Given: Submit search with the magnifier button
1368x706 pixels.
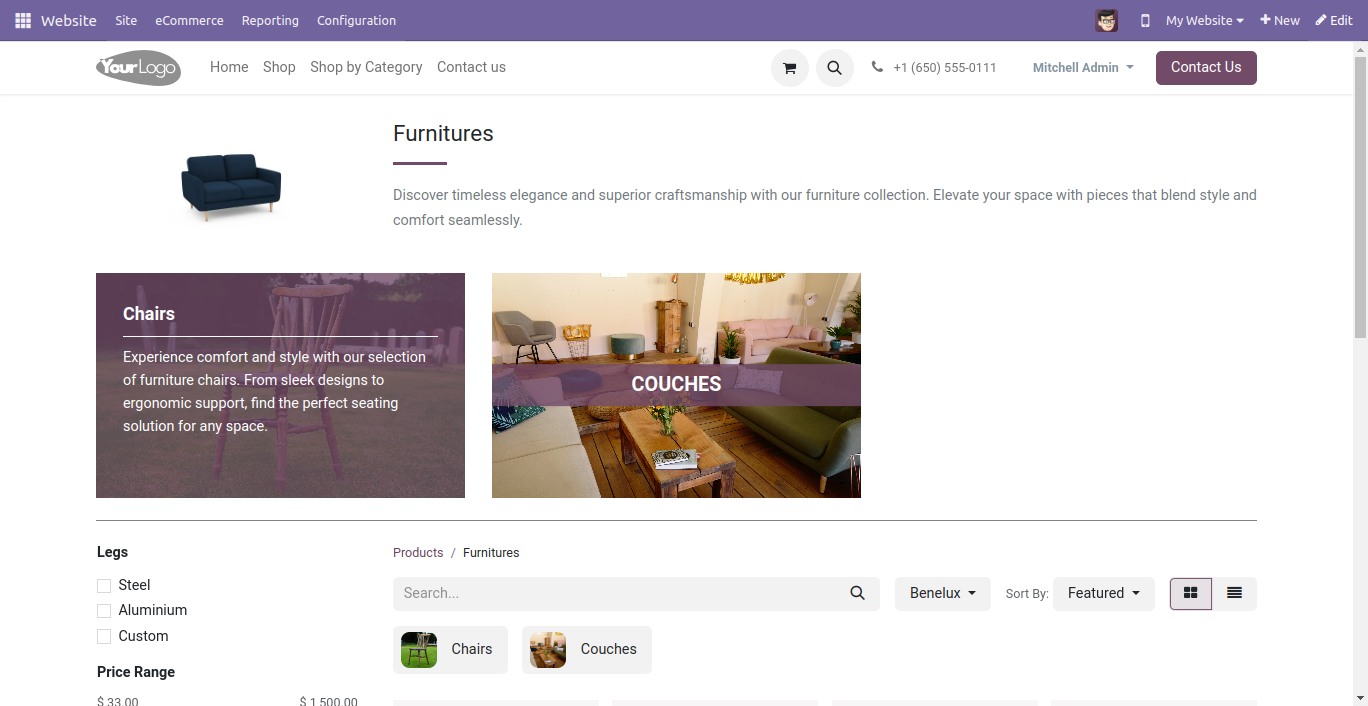Looking at the screenshot, I should click(x=857, y=593).
